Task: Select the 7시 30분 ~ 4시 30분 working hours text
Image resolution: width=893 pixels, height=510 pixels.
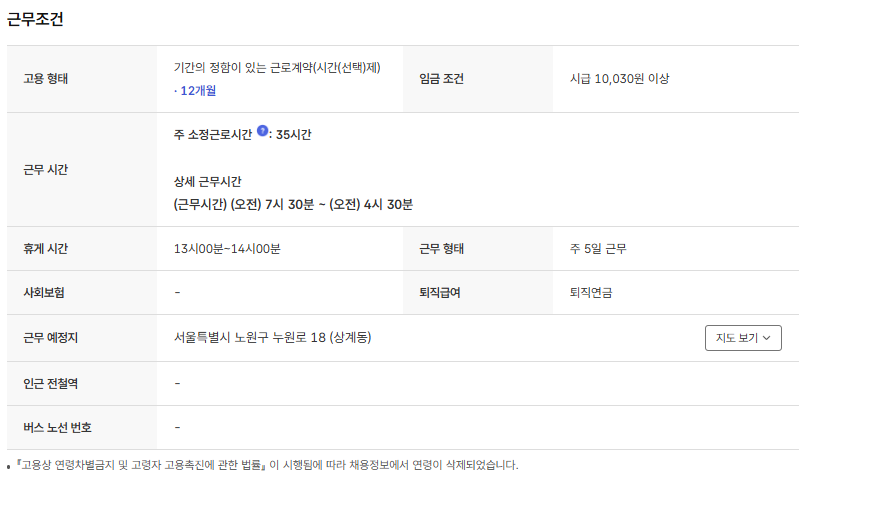Action: click(293, 204)
